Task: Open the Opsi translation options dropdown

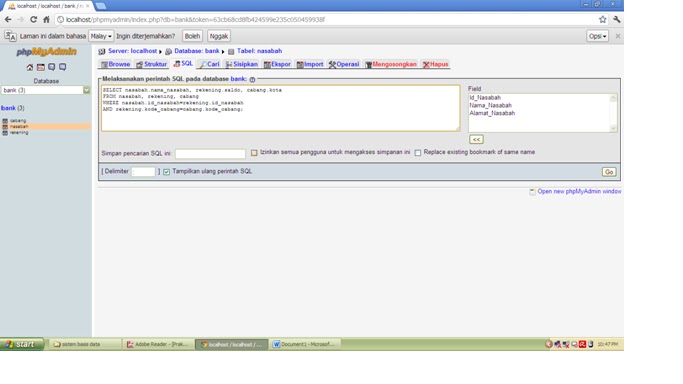Action: [597, 36]
